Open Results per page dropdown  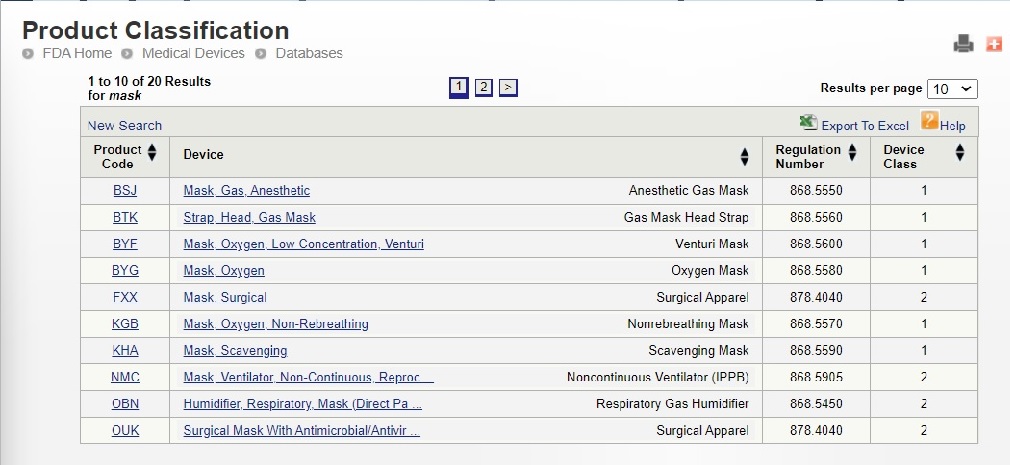pos(952,89)
